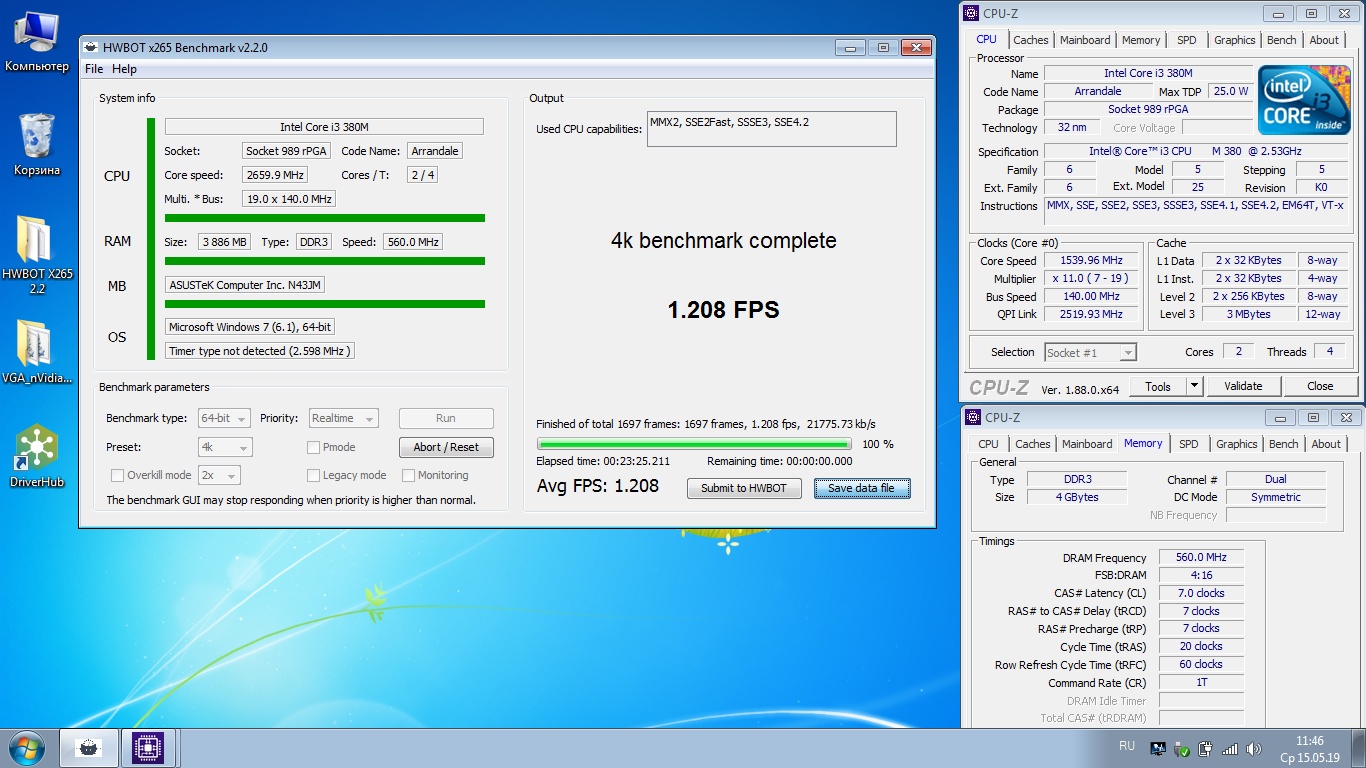
Task: Toggle the Legacy mode checkbox
Action: pyautogui.click(x=313, y=475)
